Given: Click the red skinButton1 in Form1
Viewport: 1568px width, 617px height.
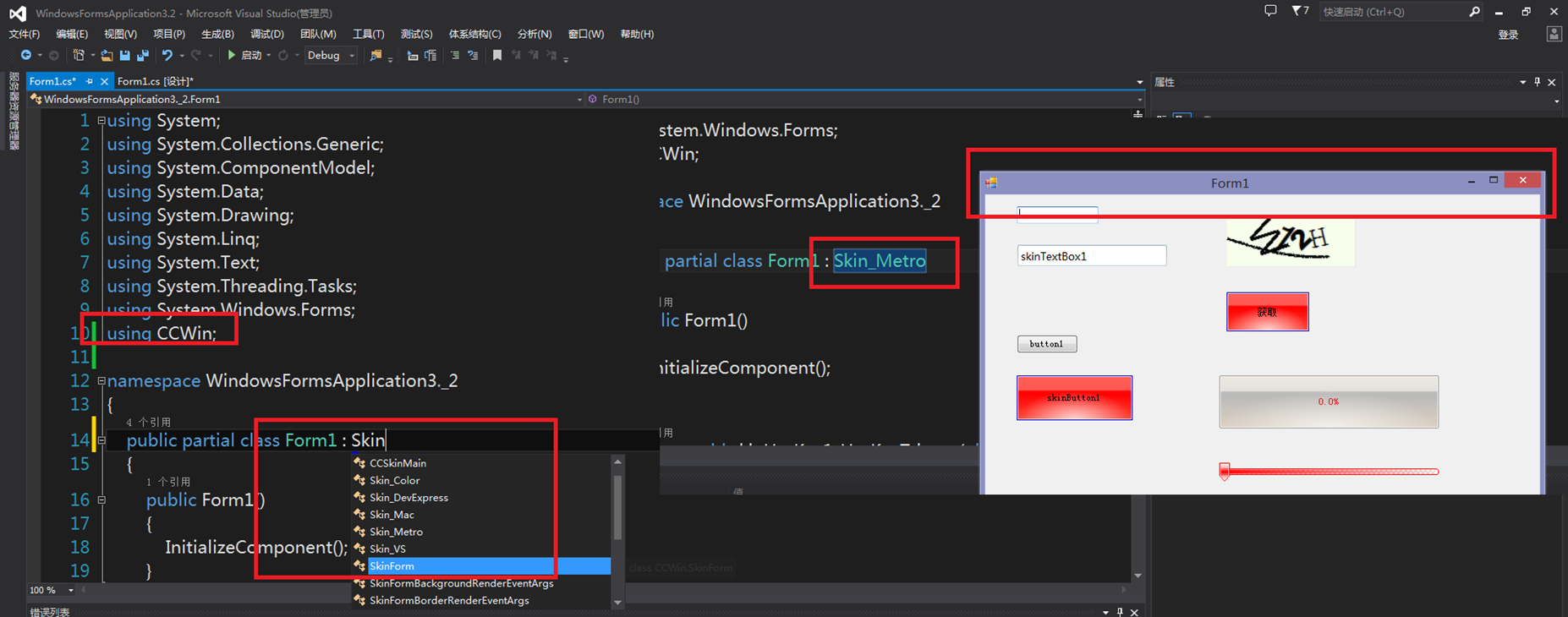Looking at the screenshot, I should click(1074, 397).
